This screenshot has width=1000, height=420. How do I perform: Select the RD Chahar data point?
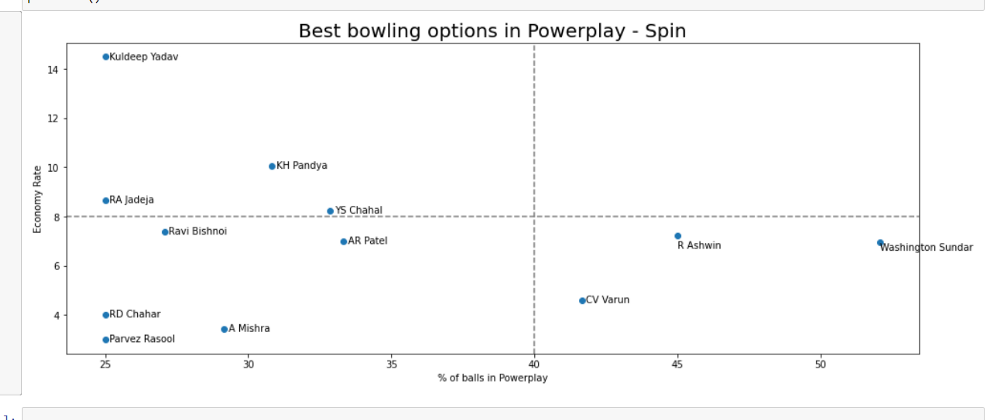[x=106, y=315]
